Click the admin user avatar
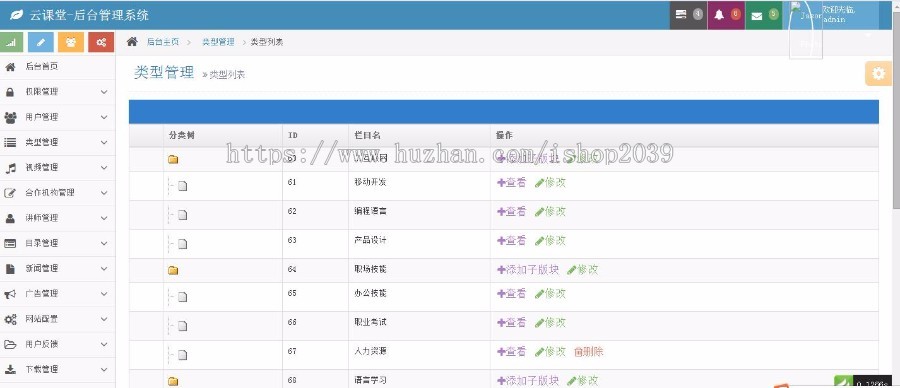Image resolution: width=900 pixels, height=388 pixels. (x=805, y=29)
